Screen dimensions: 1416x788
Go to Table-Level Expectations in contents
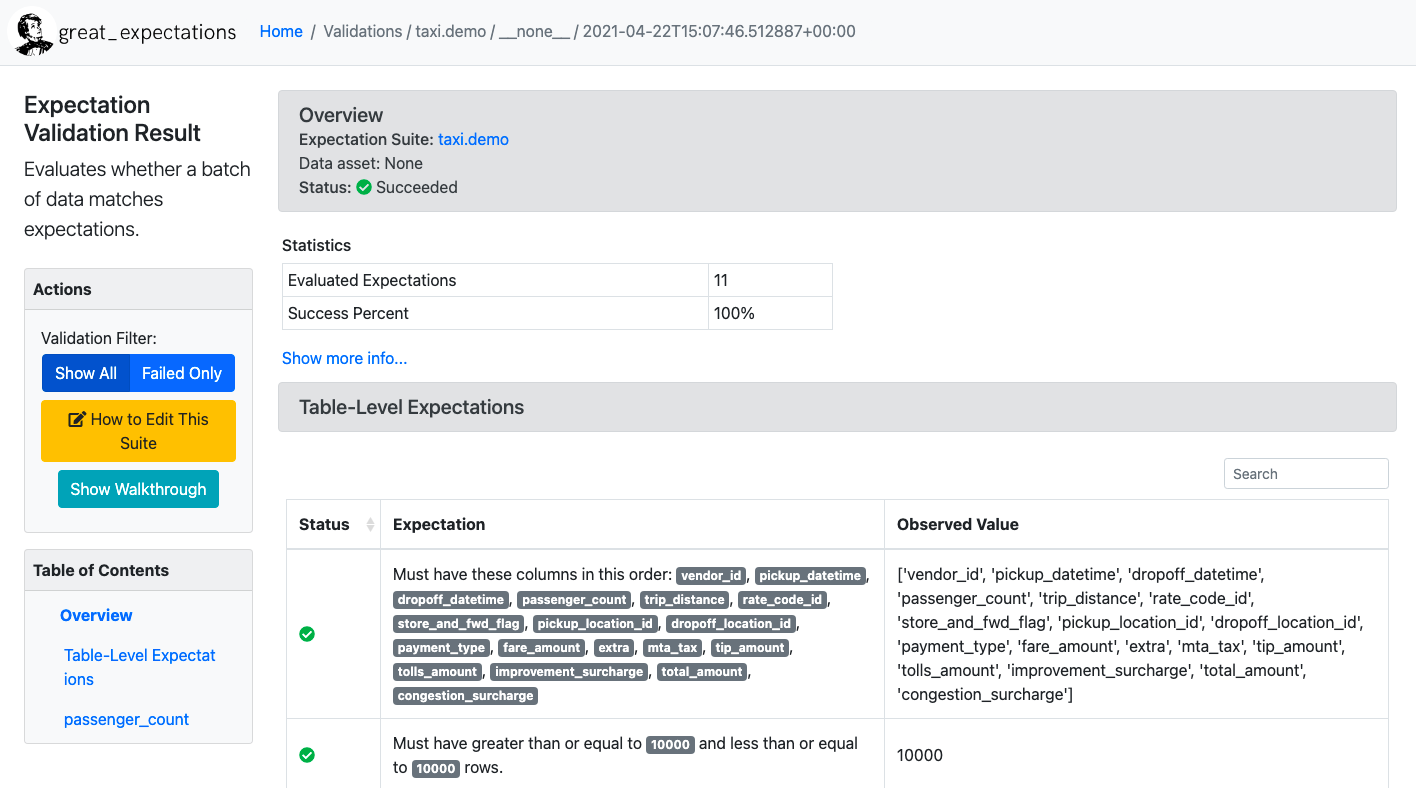click(139, 667)
